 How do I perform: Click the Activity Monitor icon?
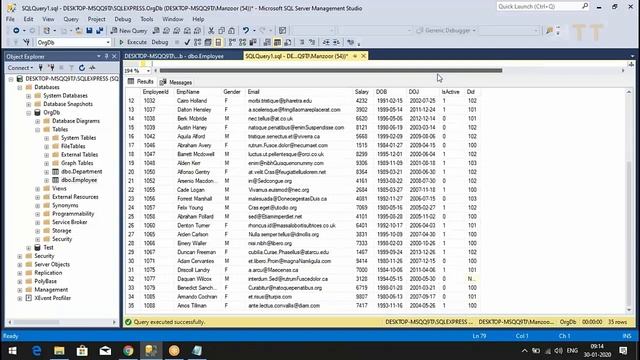[x=93, y=68]
